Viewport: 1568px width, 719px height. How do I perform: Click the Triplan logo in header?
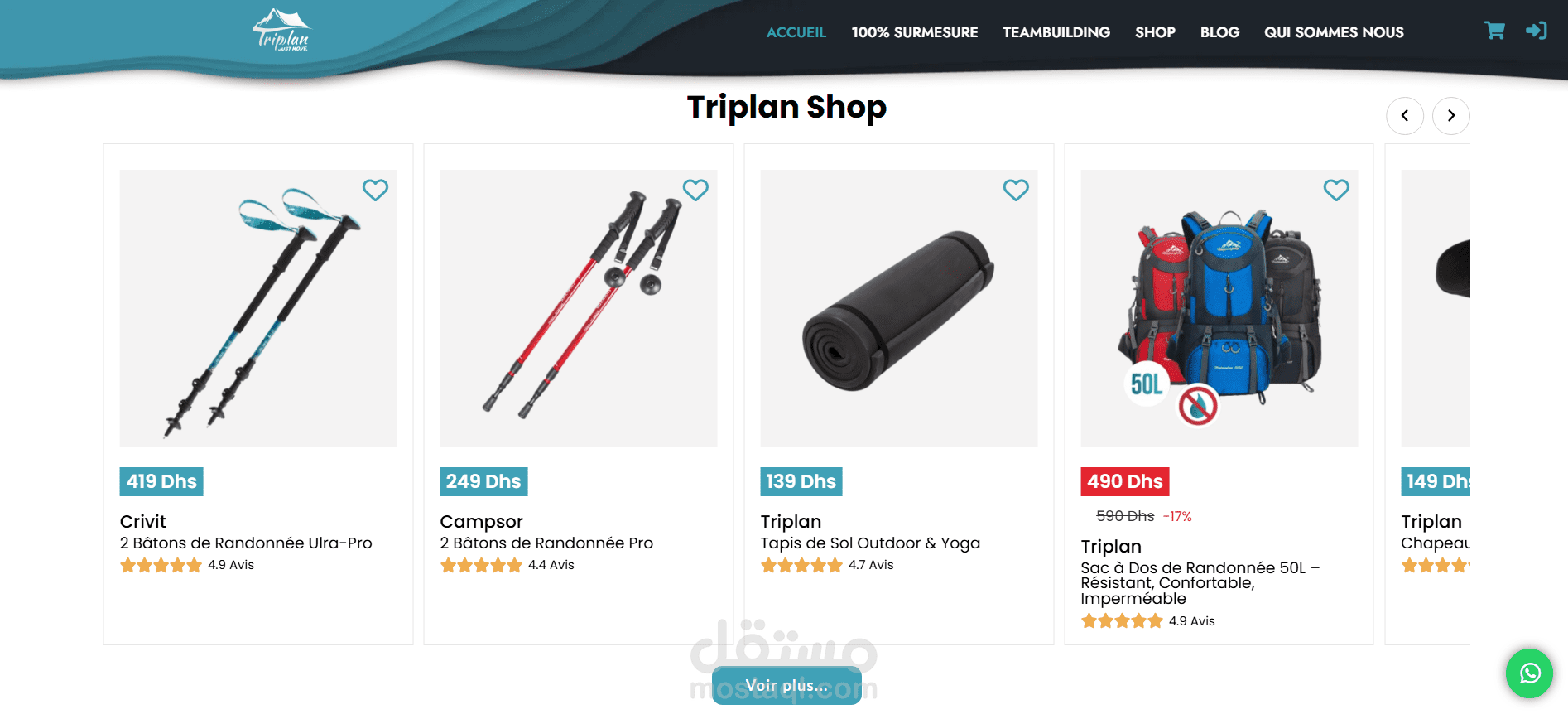(x=281, y=31)
